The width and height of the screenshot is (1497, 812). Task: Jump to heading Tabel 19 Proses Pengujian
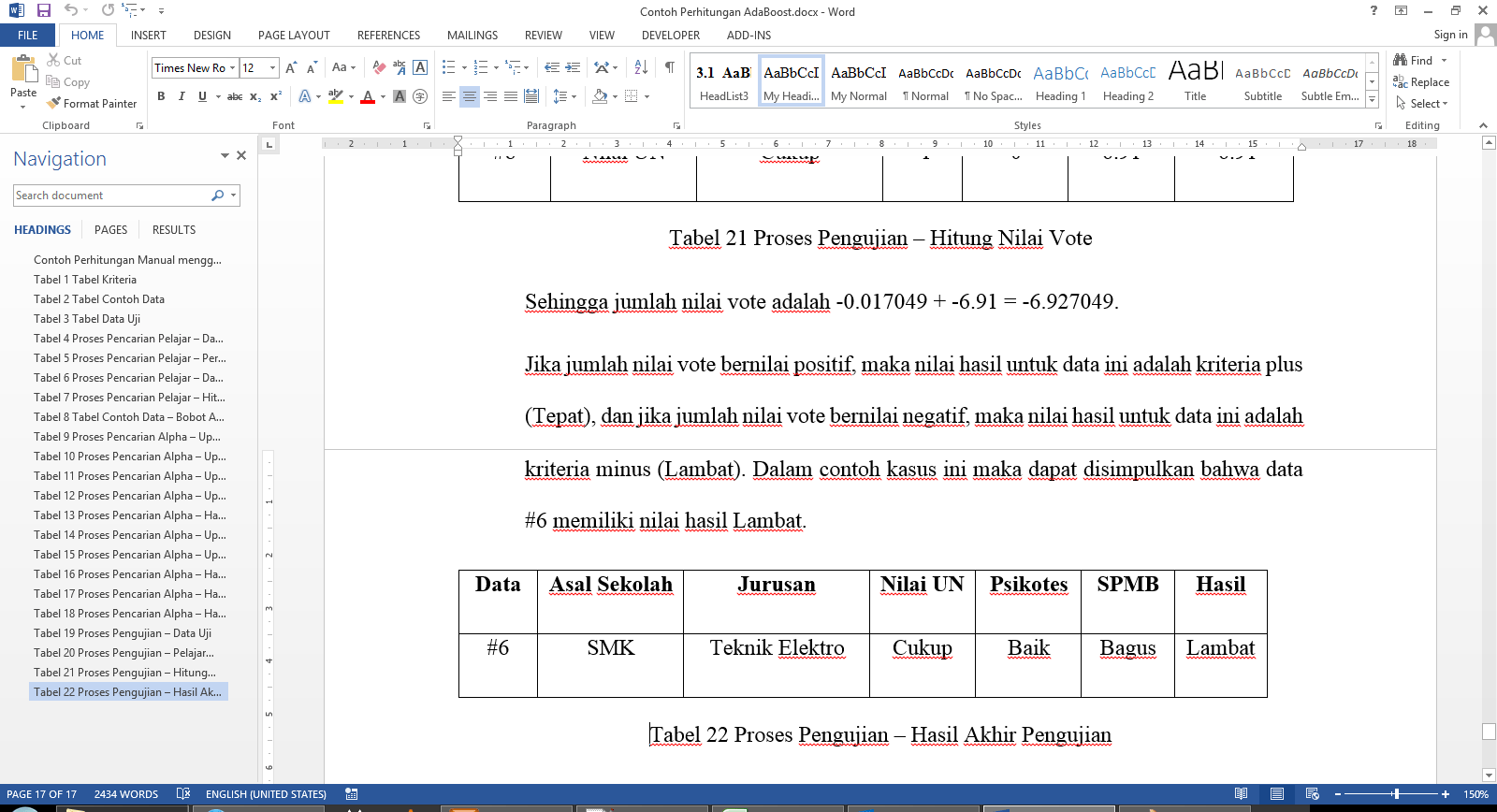123,633
